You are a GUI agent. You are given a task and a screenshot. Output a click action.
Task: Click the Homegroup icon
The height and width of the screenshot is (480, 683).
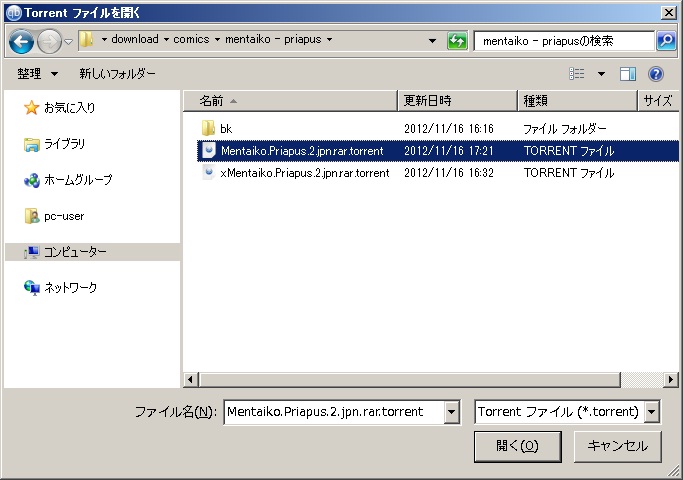pos(31,180)
